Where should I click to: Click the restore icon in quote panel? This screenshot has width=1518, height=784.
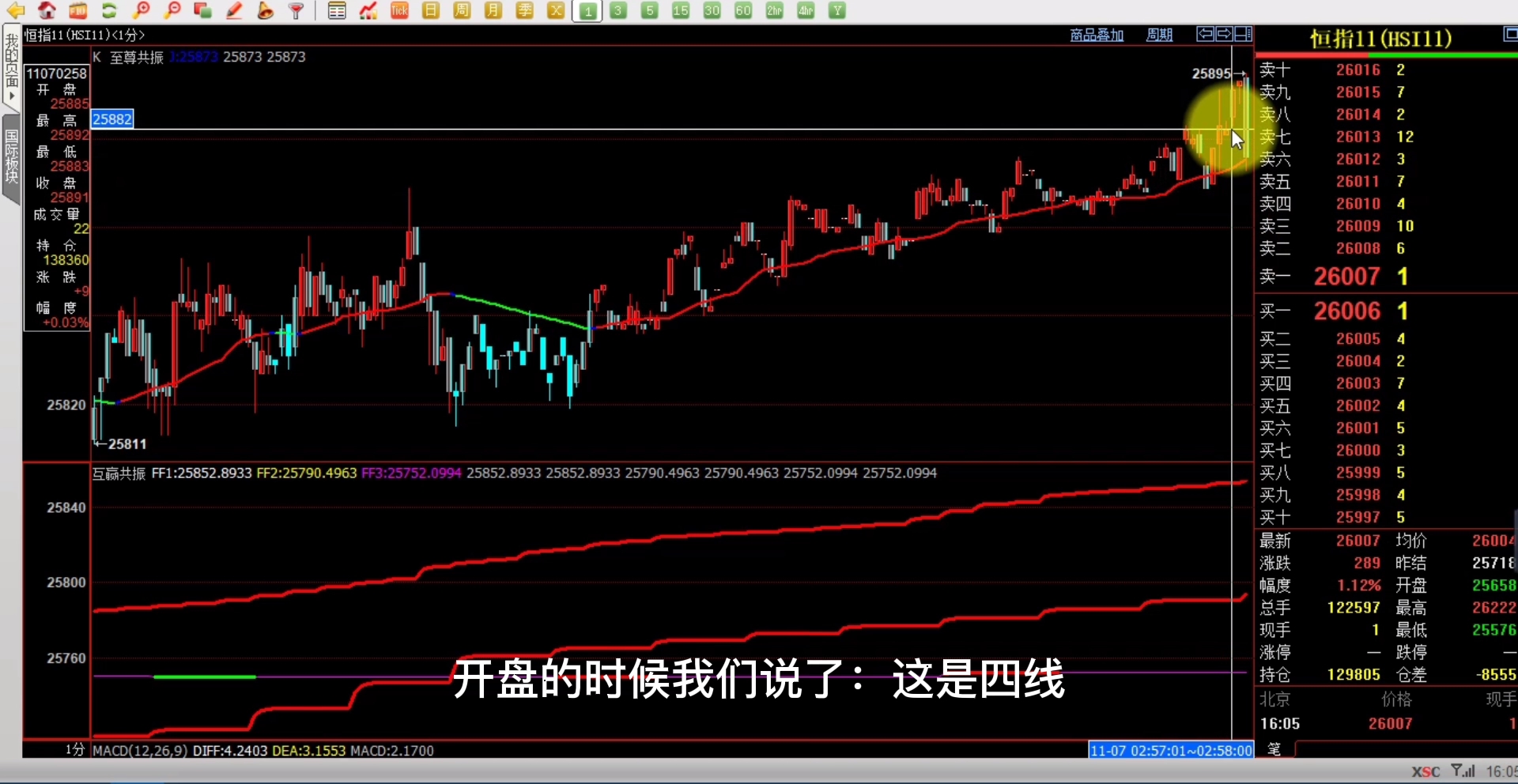point(1509,33)
